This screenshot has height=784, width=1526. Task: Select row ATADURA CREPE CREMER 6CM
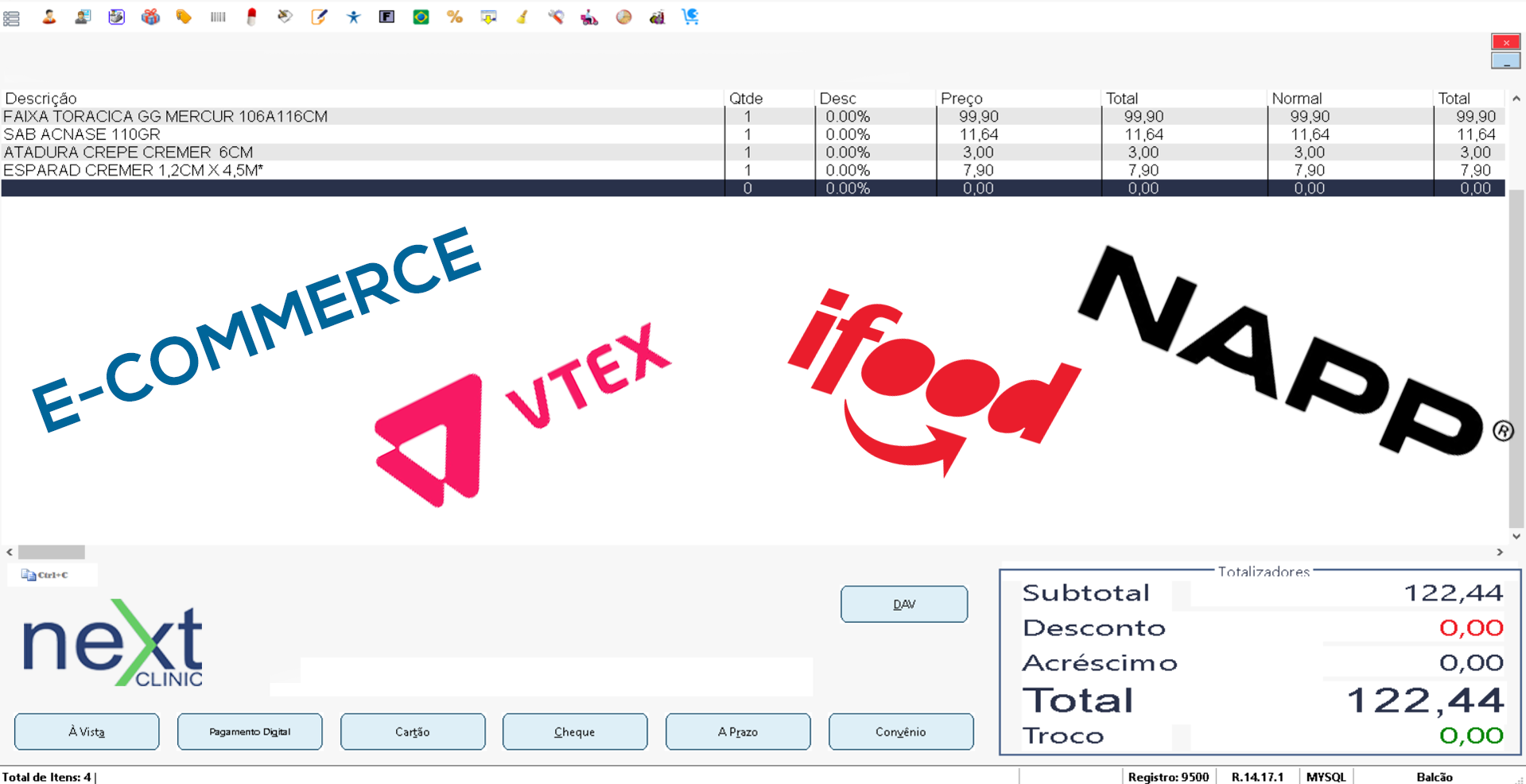752,152
